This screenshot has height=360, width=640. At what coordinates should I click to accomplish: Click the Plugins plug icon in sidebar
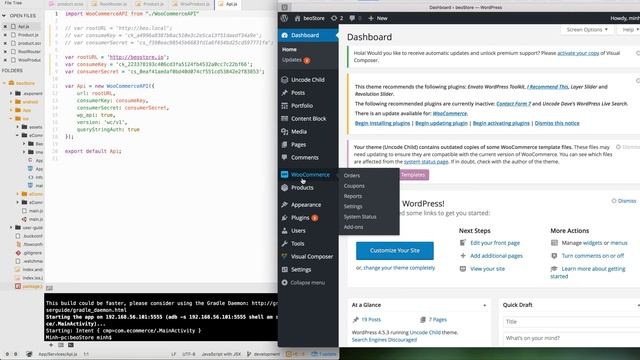pos(284,218)
